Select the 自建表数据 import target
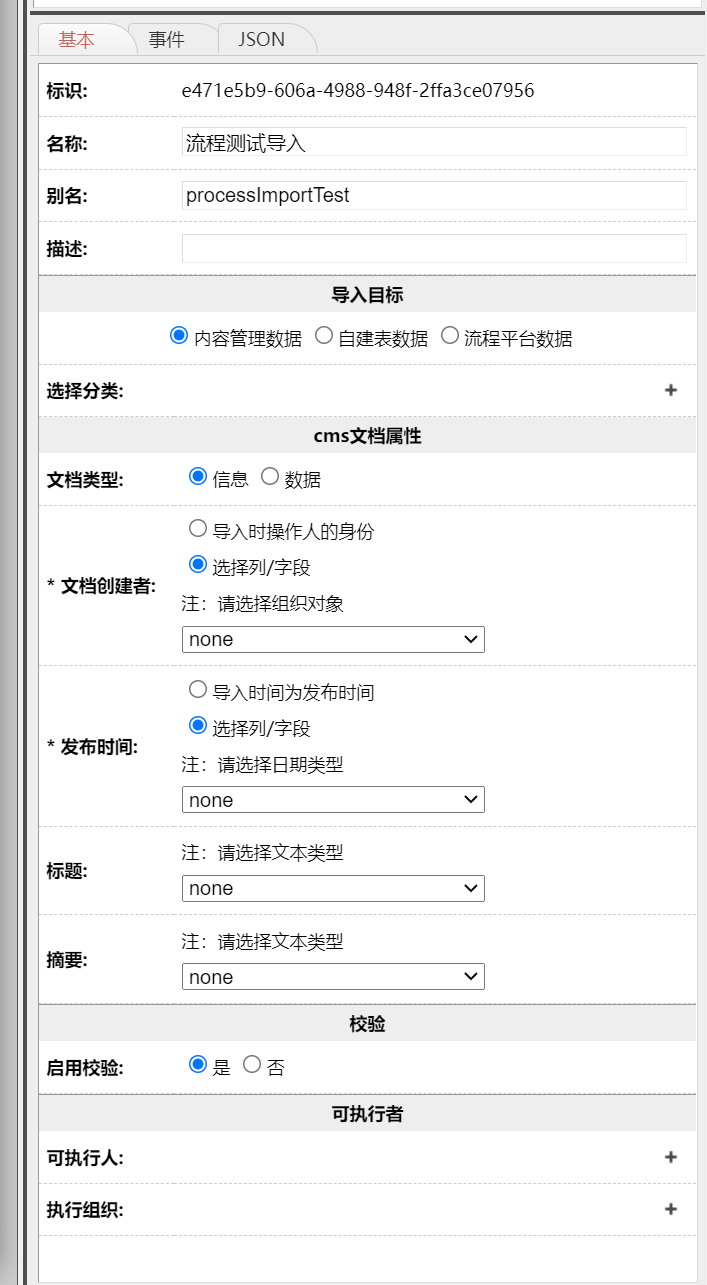 click(x=324, y=336)
